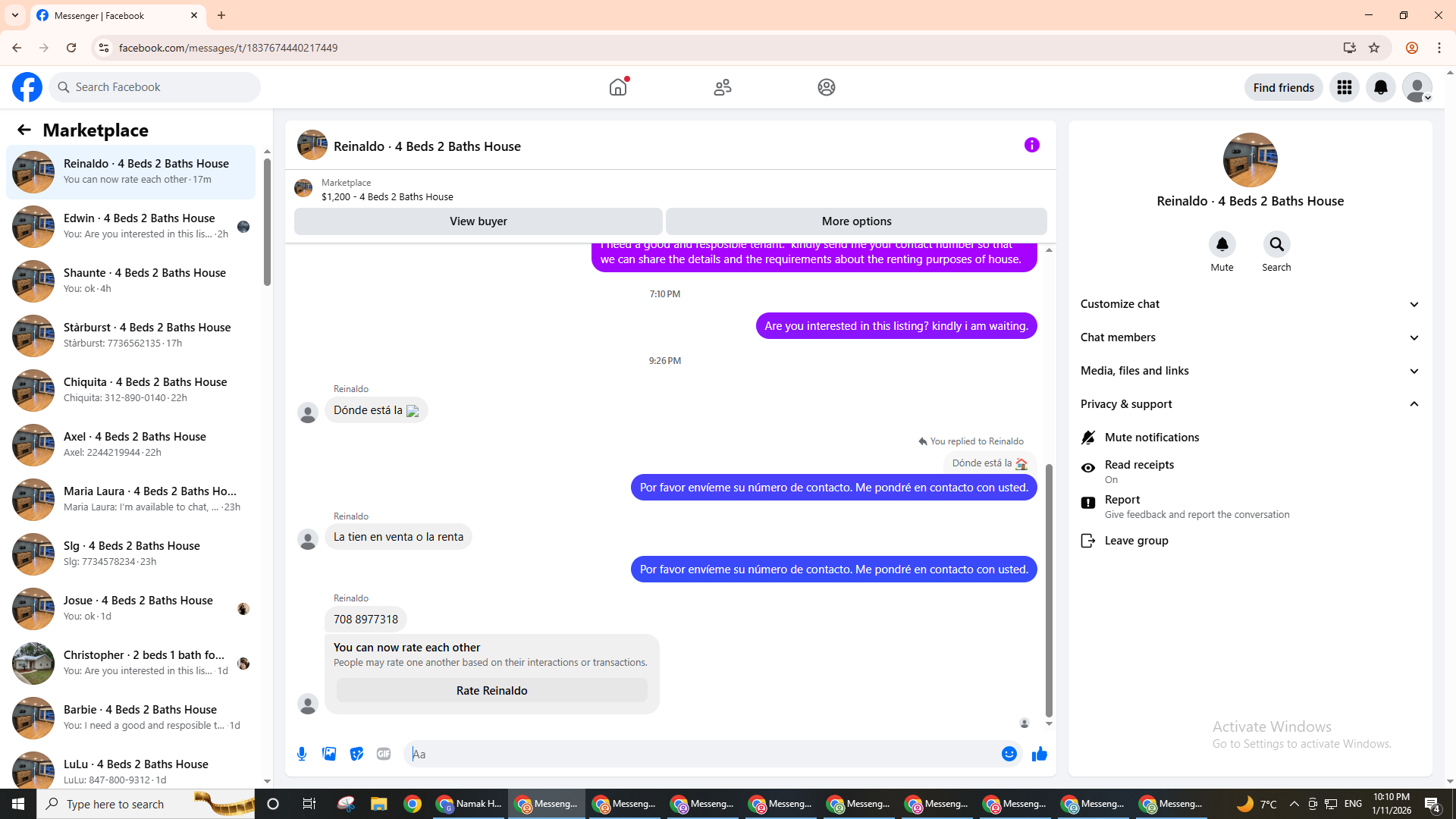Open the Slg 4 Beds 2 Baths conversation
Screen dimensions: 1456x819
(130, 554)
